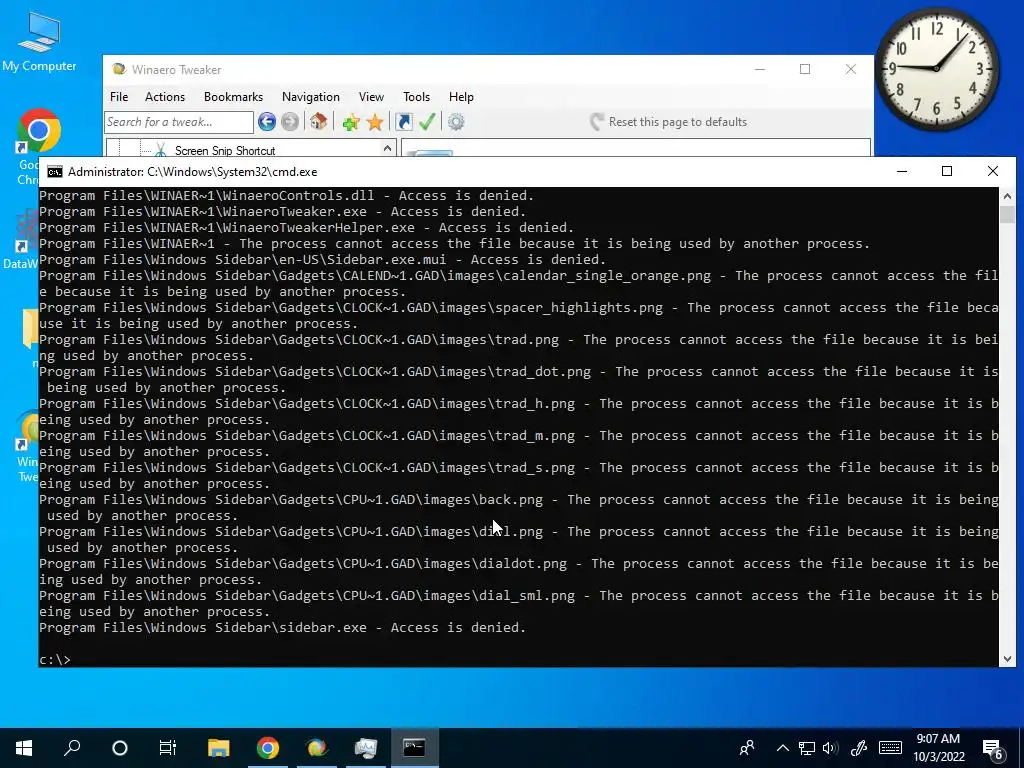Maximize the Winaero Tweaker window

coord(805,69)
